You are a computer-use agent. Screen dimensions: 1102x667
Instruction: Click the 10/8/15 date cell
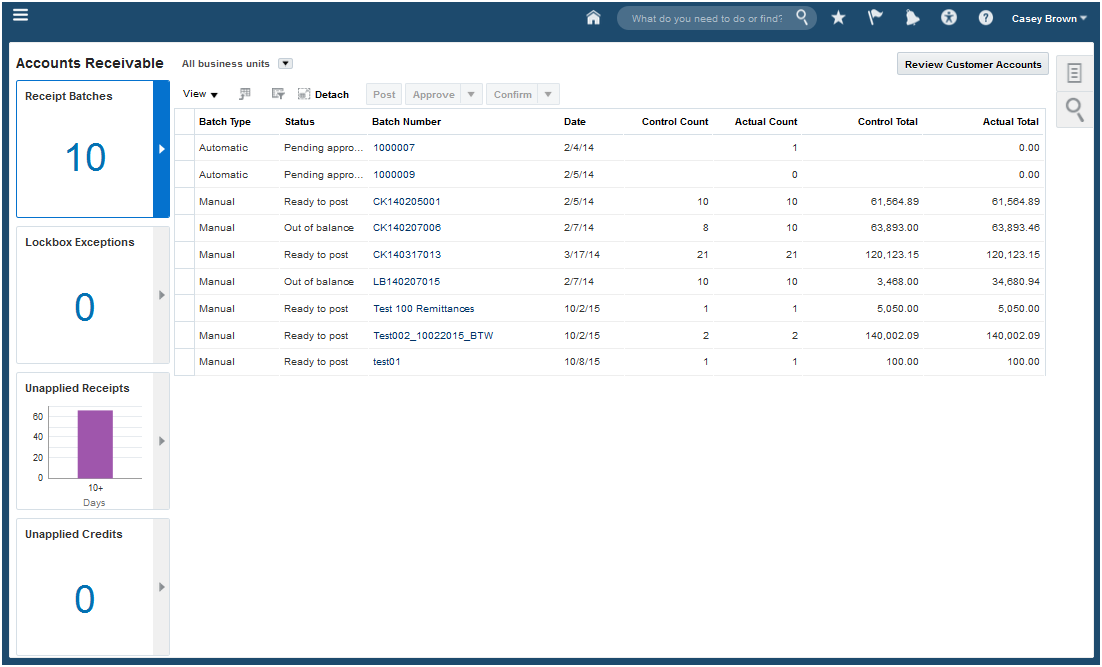pos(581,361)
